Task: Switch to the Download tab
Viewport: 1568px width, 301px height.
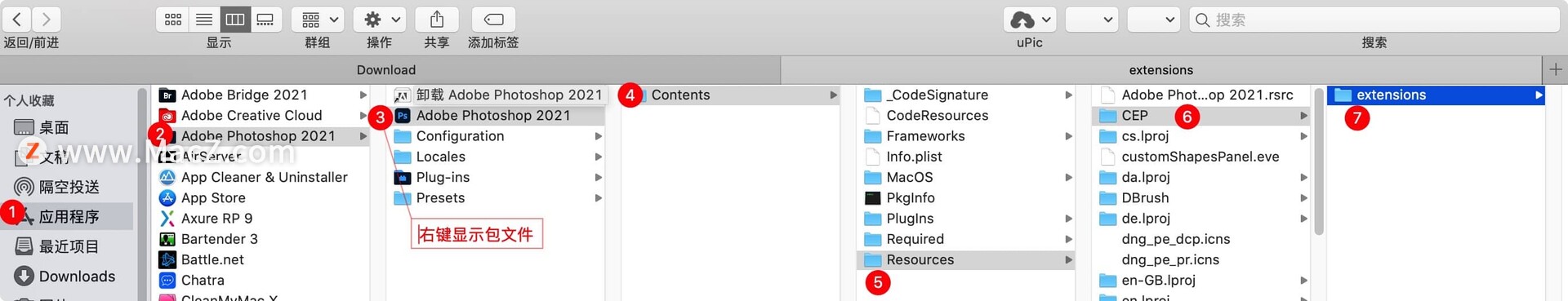Action: point(386,70)
